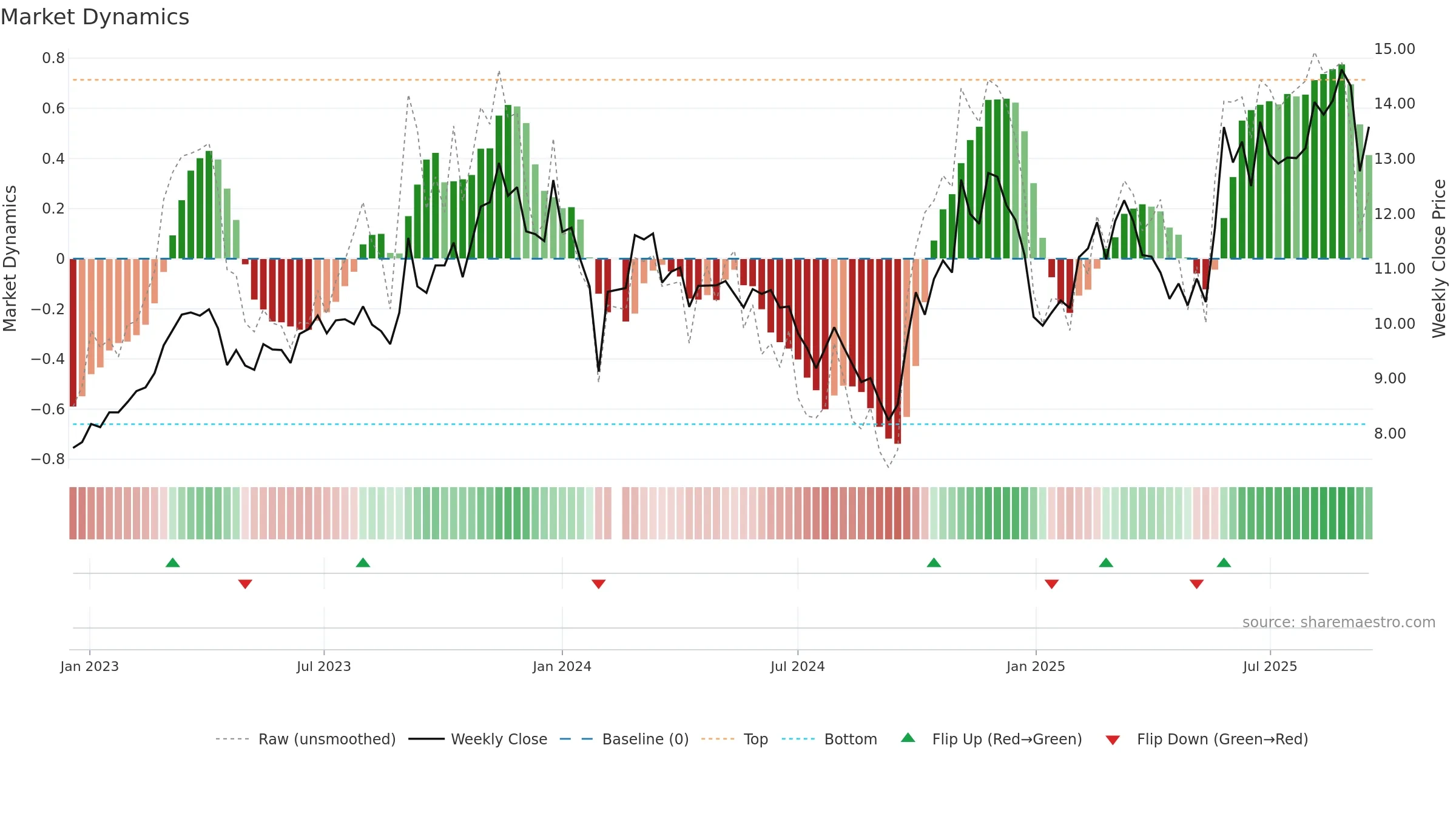Click the red Flip Down legend triangle icon
This screenshot has width=1456, height=819.
[x=1113, y=740]
